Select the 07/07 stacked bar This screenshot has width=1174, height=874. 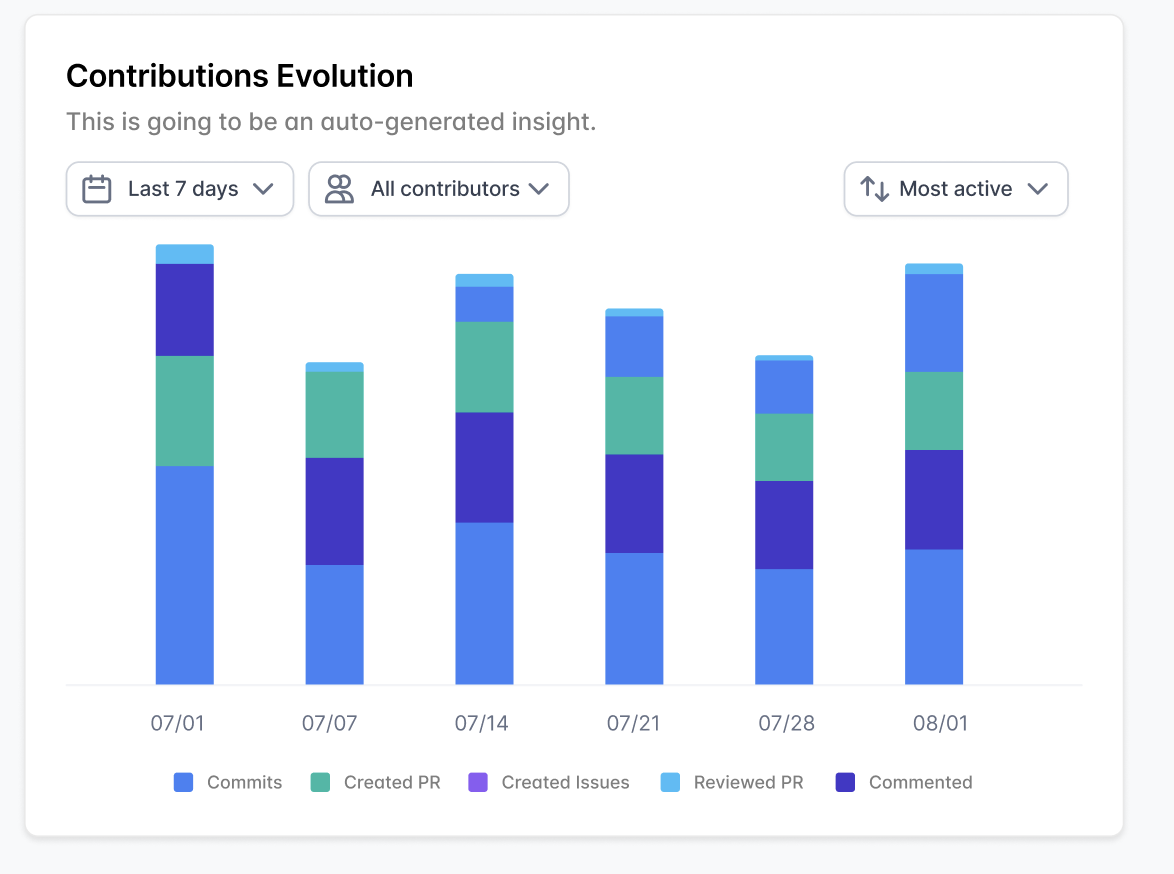(335, 524)
